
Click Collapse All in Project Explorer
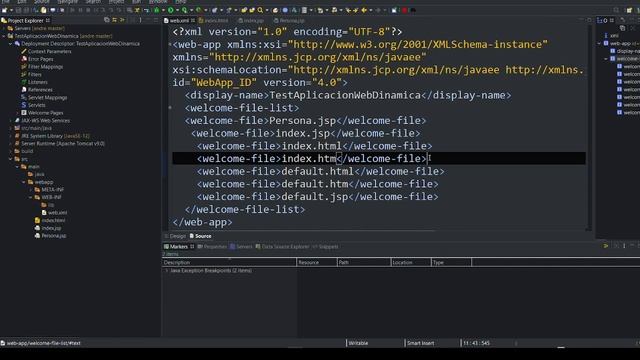107,20
